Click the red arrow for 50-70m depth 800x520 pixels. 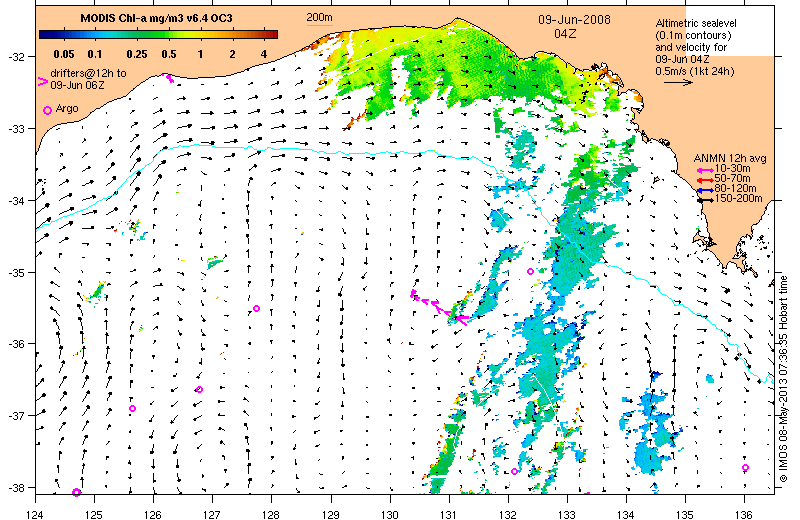(x=706, y=181)
